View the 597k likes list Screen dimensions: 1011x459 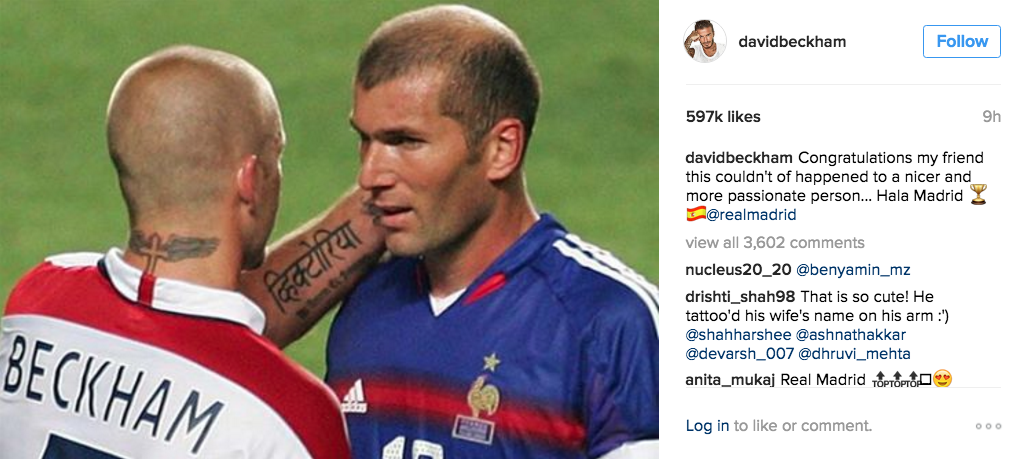723,117
